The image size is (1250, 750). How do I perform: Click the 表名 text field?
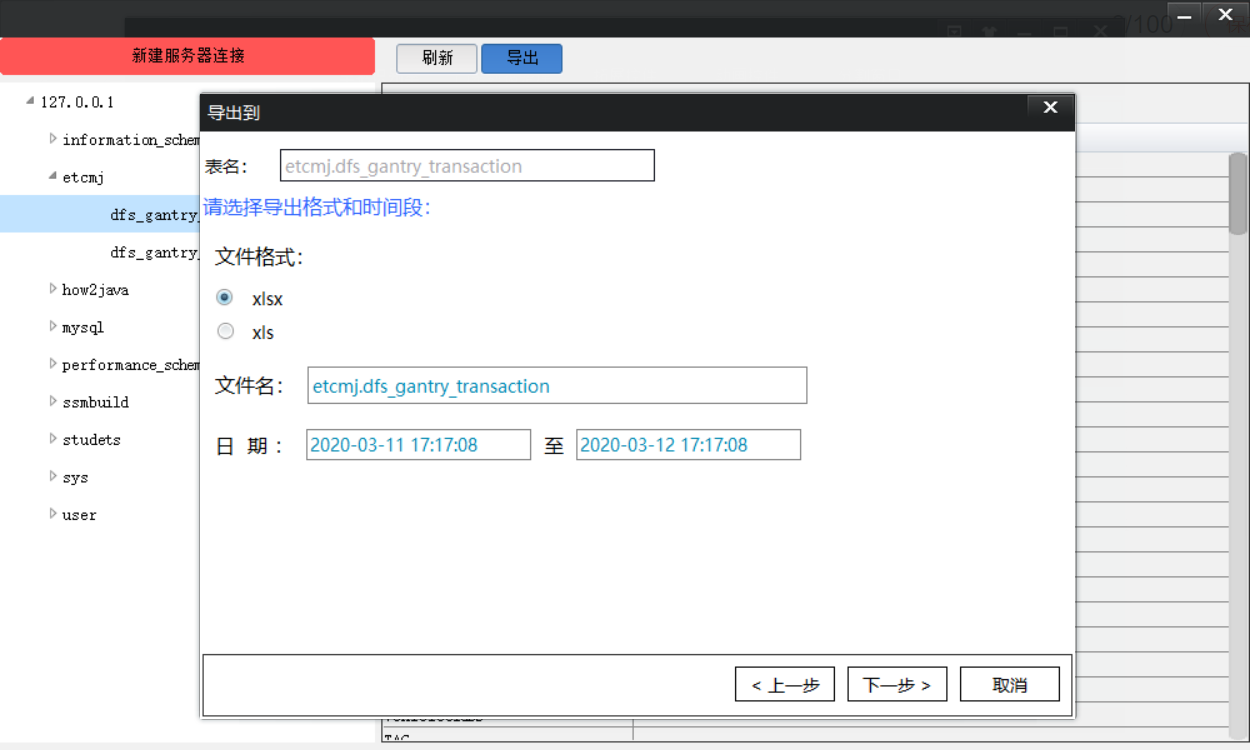467,166
